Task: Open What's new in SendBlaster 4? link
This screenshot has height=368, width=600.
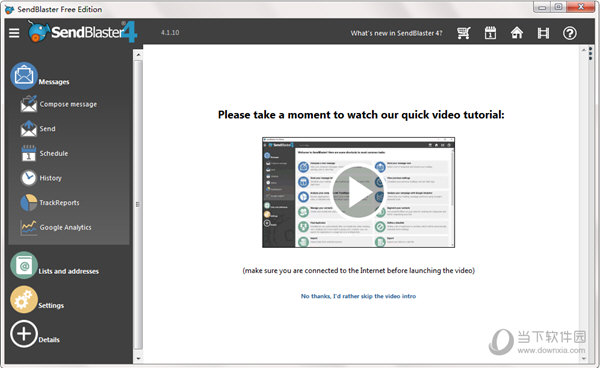Action: (396, 33)
